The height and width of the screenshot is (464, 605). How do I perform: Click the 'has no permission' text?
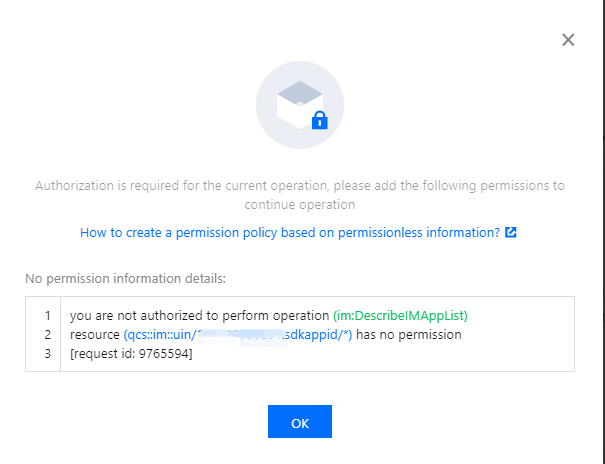click(x=409, y=335)
